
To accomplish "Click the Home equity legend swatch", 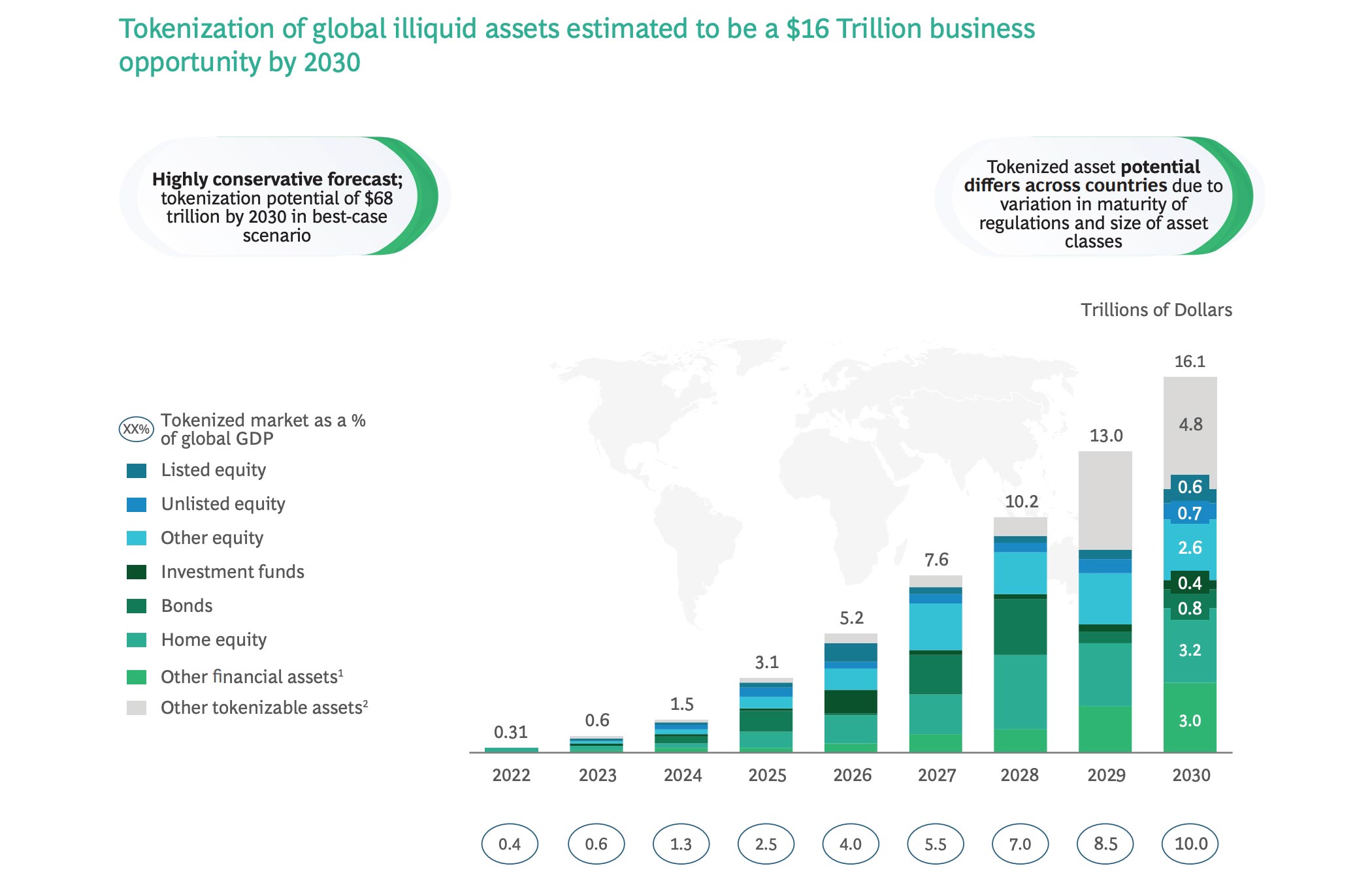I will [x=137, y=640].
